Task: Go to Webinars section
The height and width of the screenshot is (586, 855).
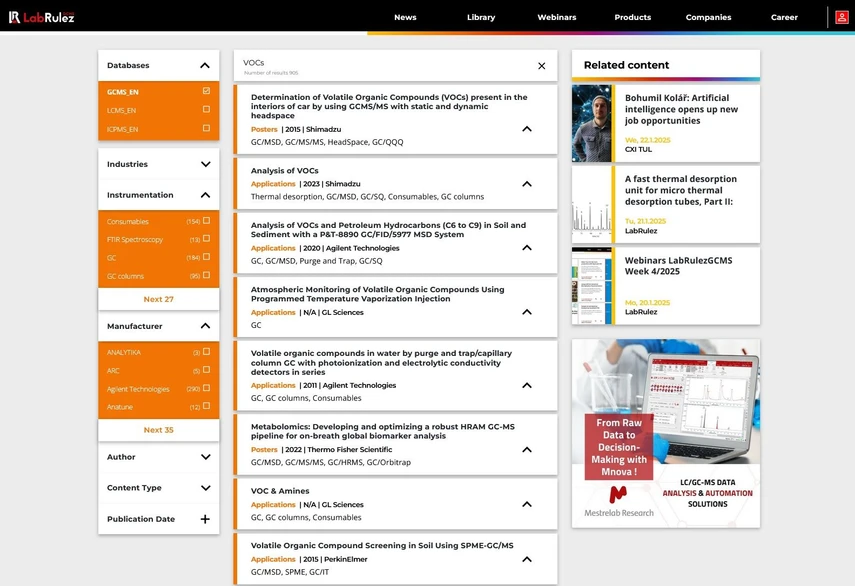Action: (557, 17)
